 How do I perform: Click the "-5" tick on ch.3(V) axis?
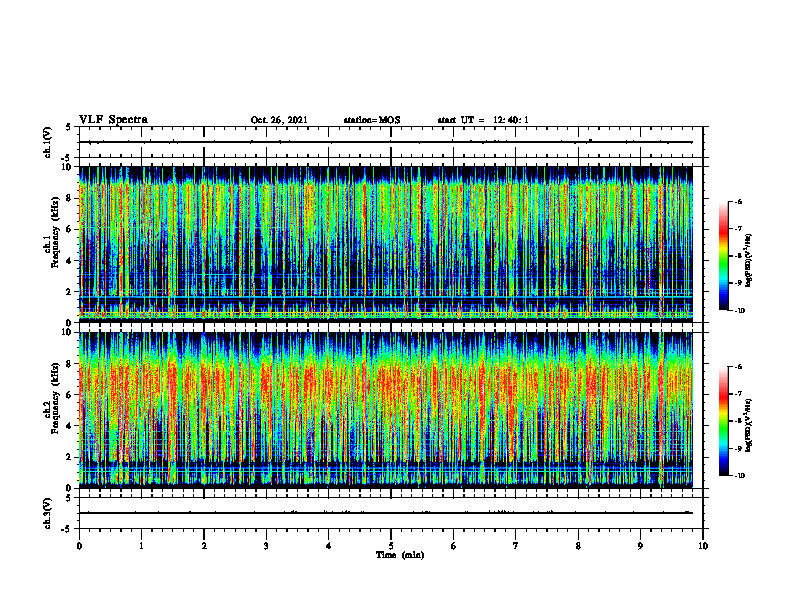(x=68, y=529)
